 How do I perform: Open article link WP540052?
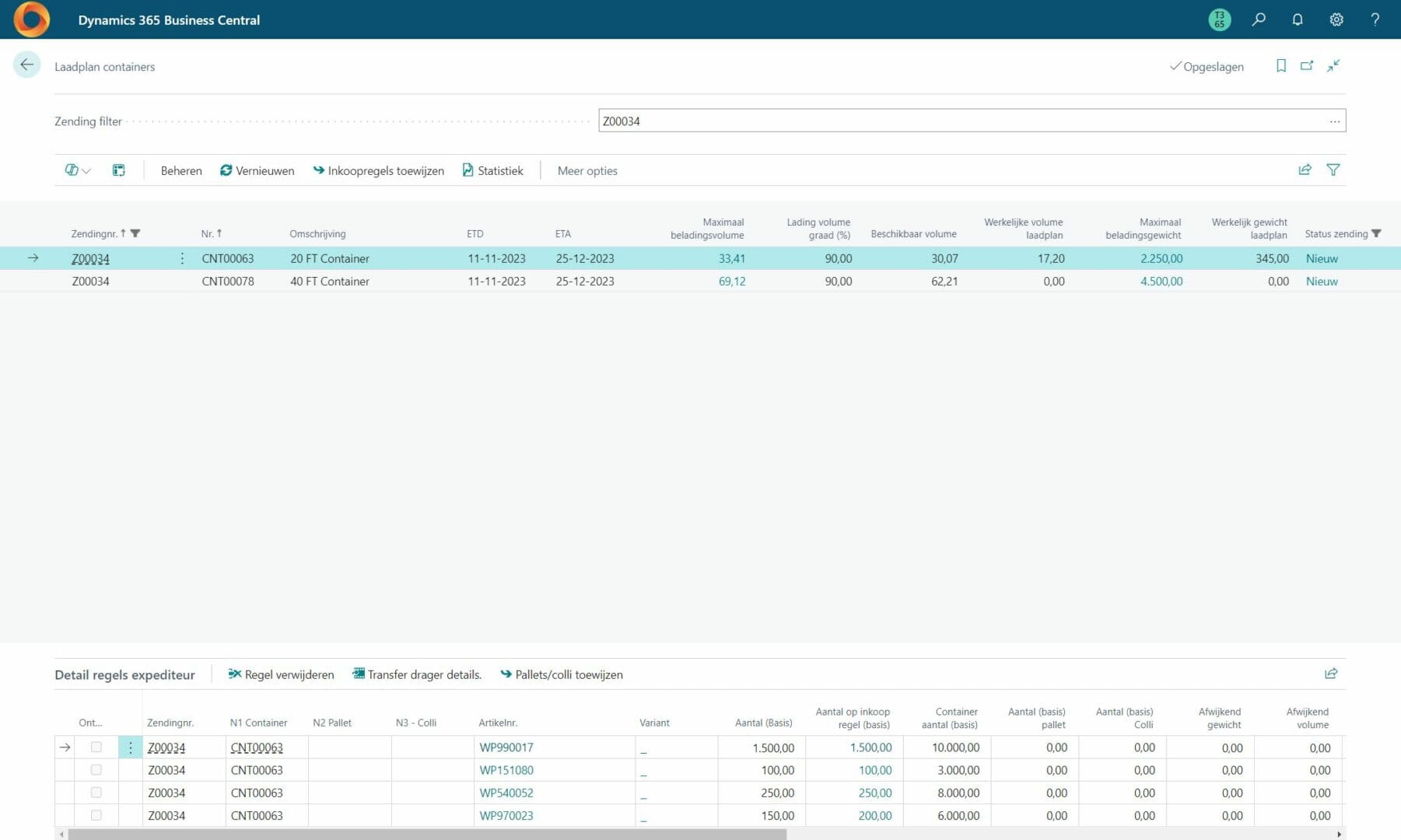click(x=506, y=793)
